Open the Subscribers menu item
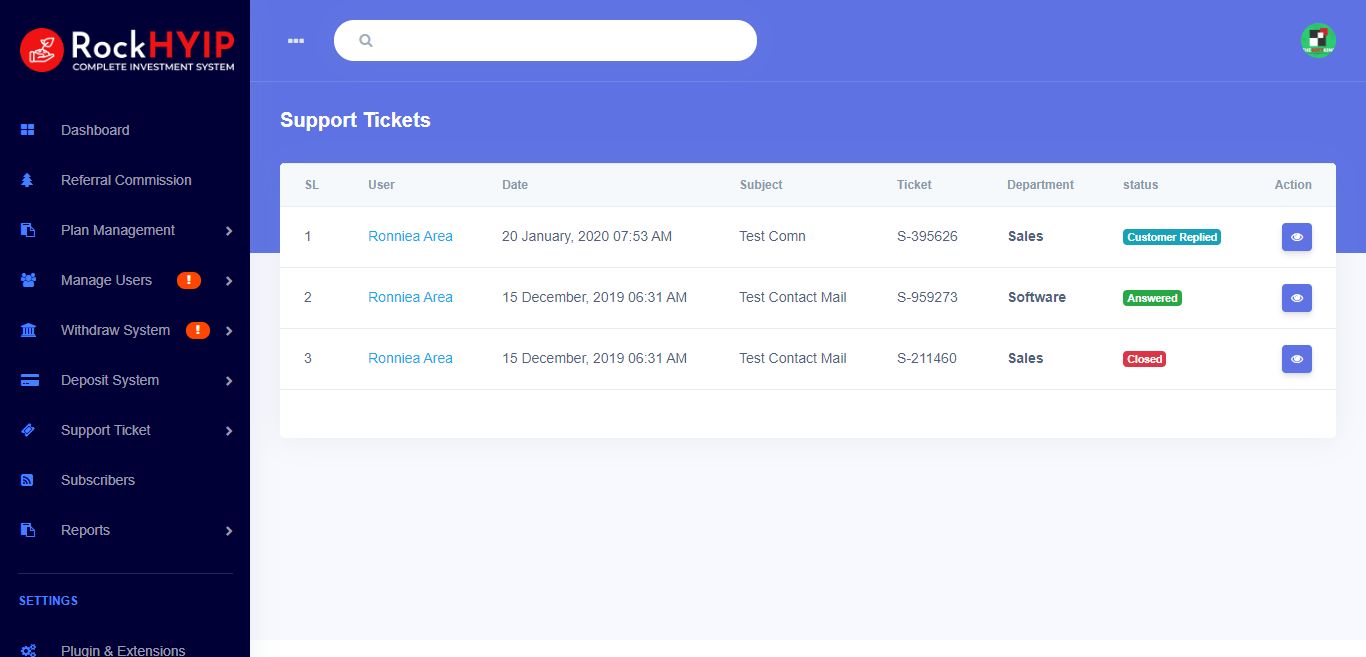Screen dimensions: 1366x657 [98, 480]
